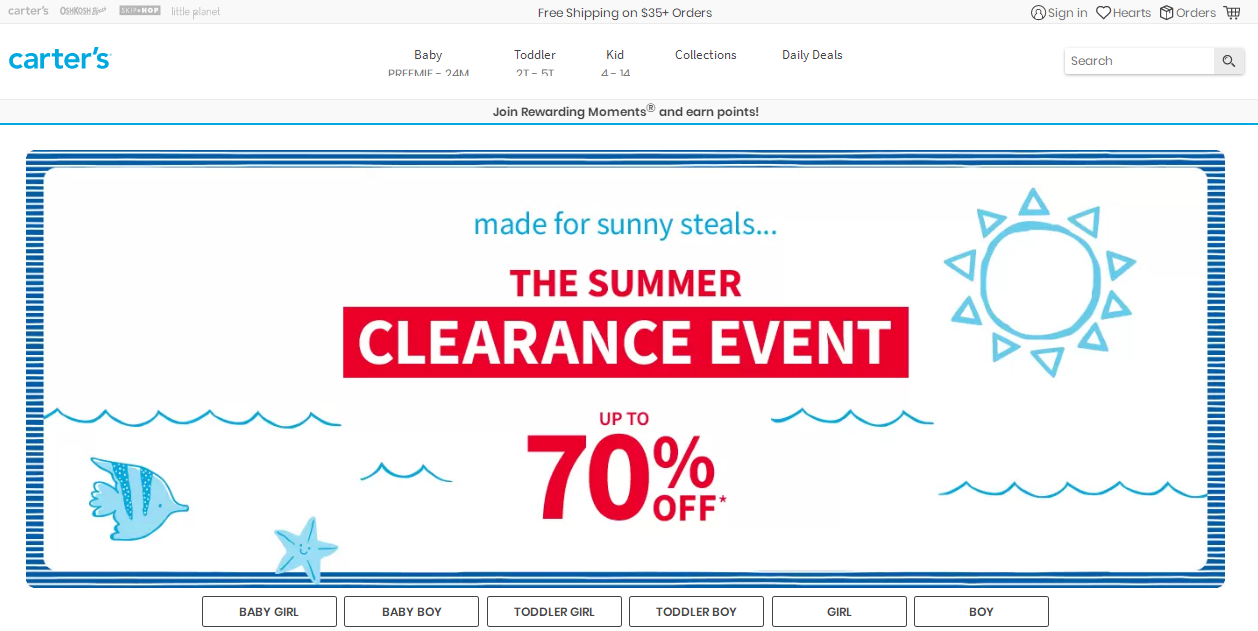Screen dimensions: 1258x631
Task: Open the Collections menu
Action: click(x=705, y=55)
